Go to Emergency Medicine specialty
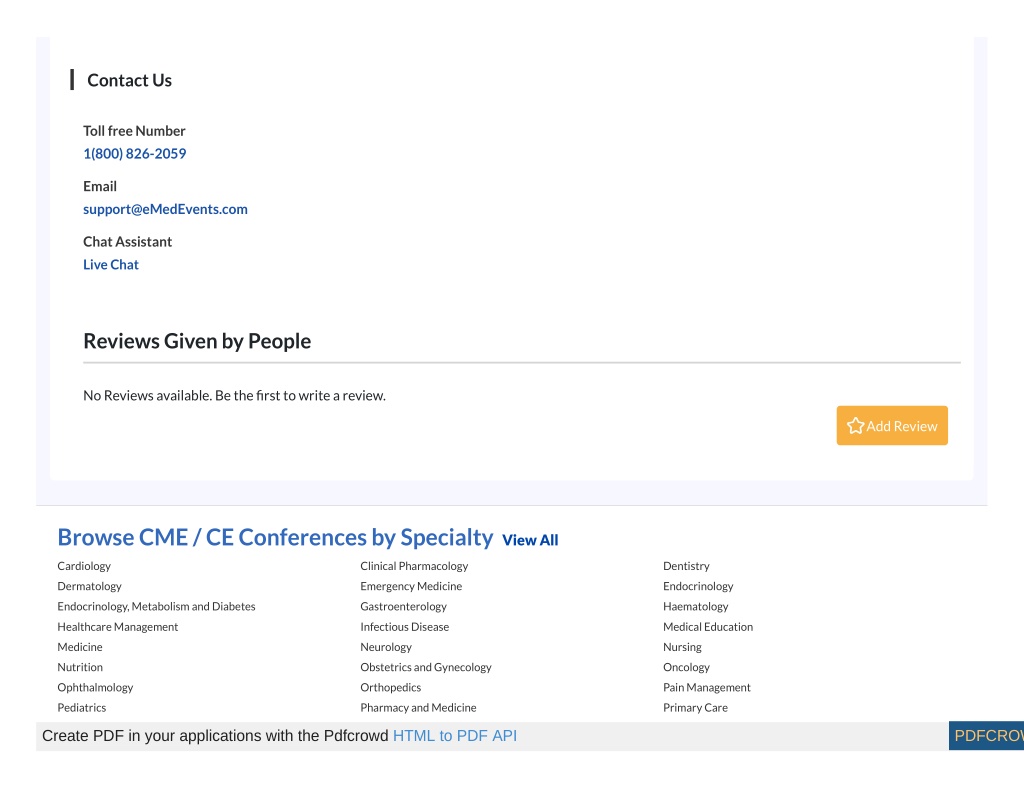 pos(411,587)
